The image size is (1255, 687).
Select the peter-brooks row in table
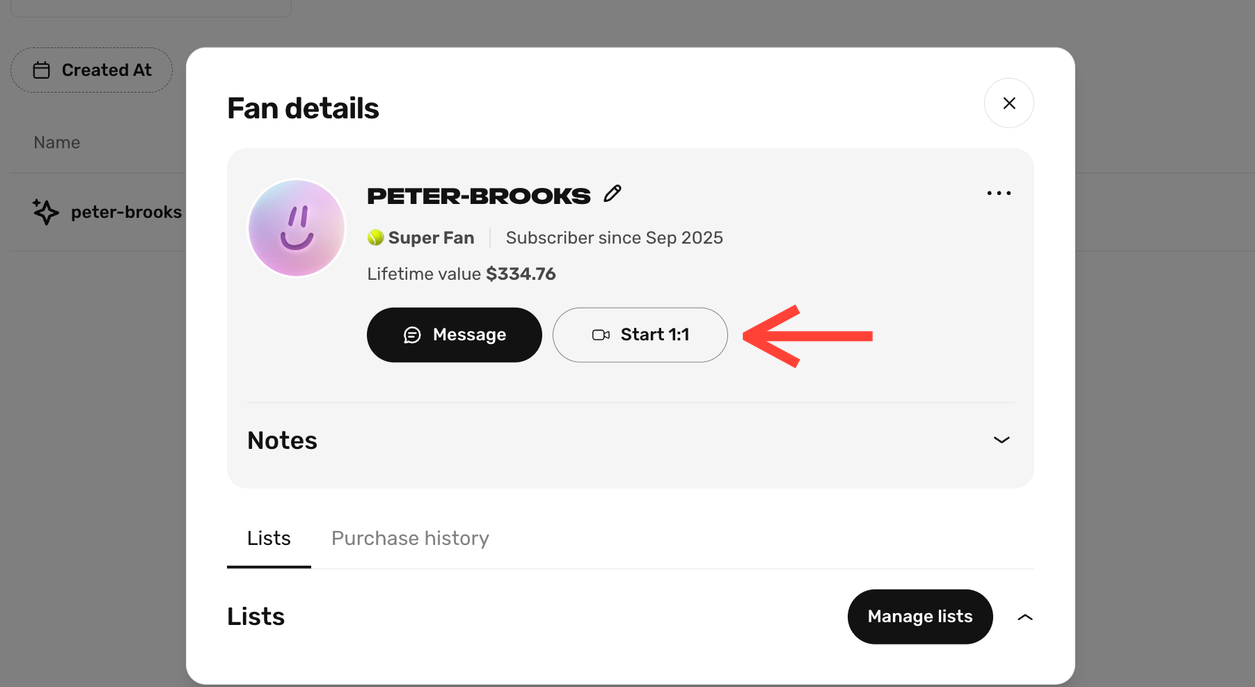point(126,212)
